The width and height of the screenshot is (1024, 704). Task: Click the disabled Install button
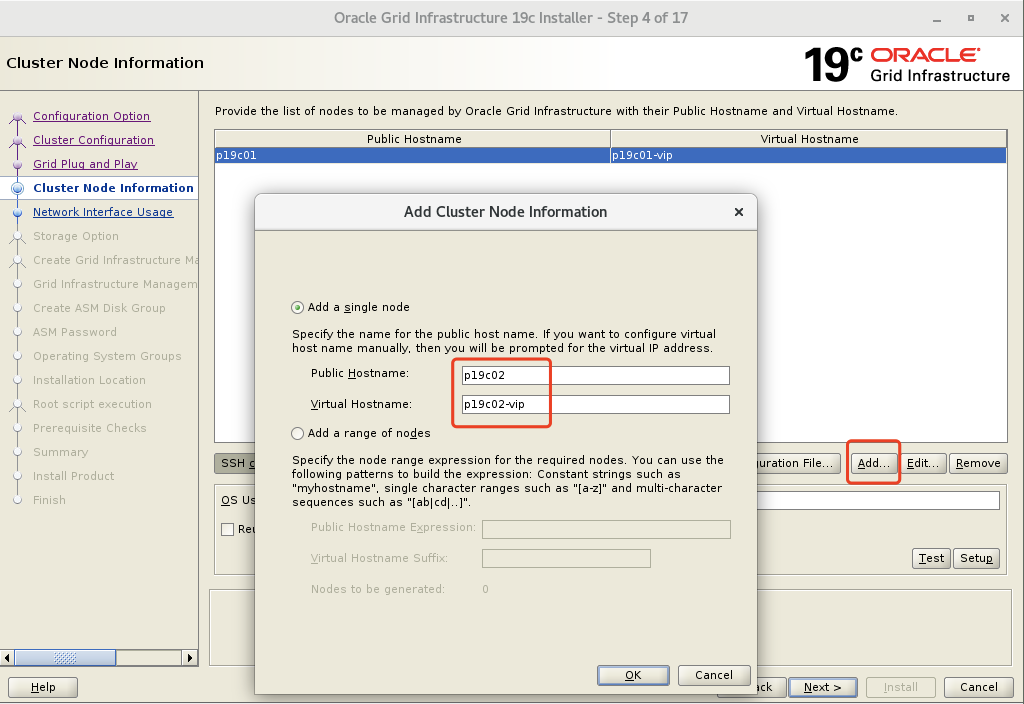tap(901, 687)
